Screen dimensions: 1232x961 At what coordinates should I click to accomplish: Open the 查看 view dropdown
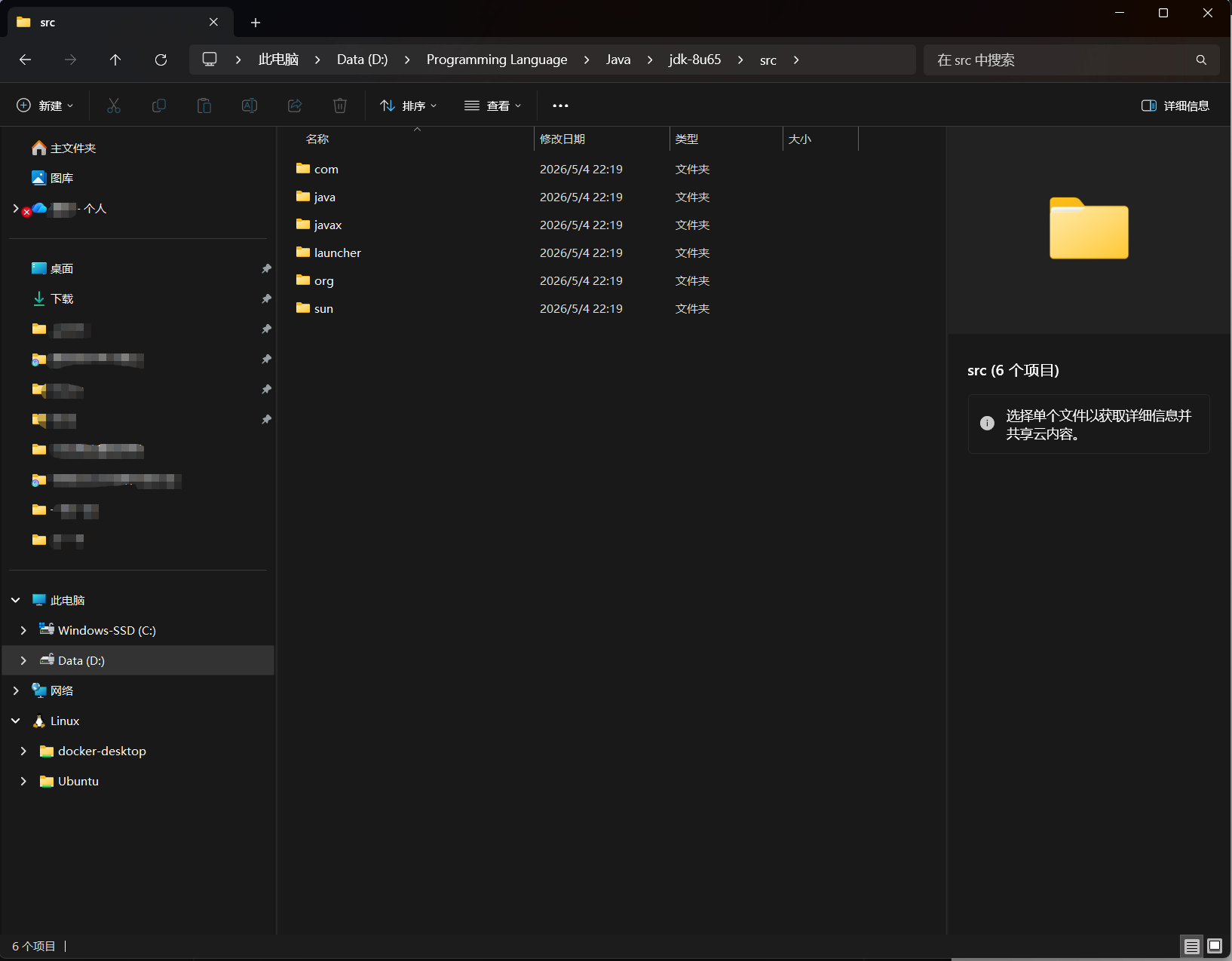coord(493,106)
